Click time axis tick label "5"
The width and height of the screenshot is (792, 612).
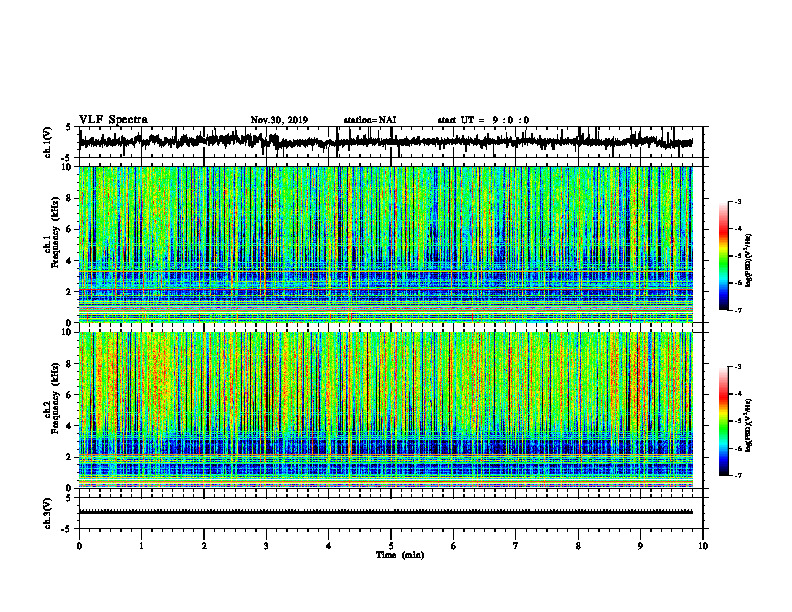(x=391, y=546)
